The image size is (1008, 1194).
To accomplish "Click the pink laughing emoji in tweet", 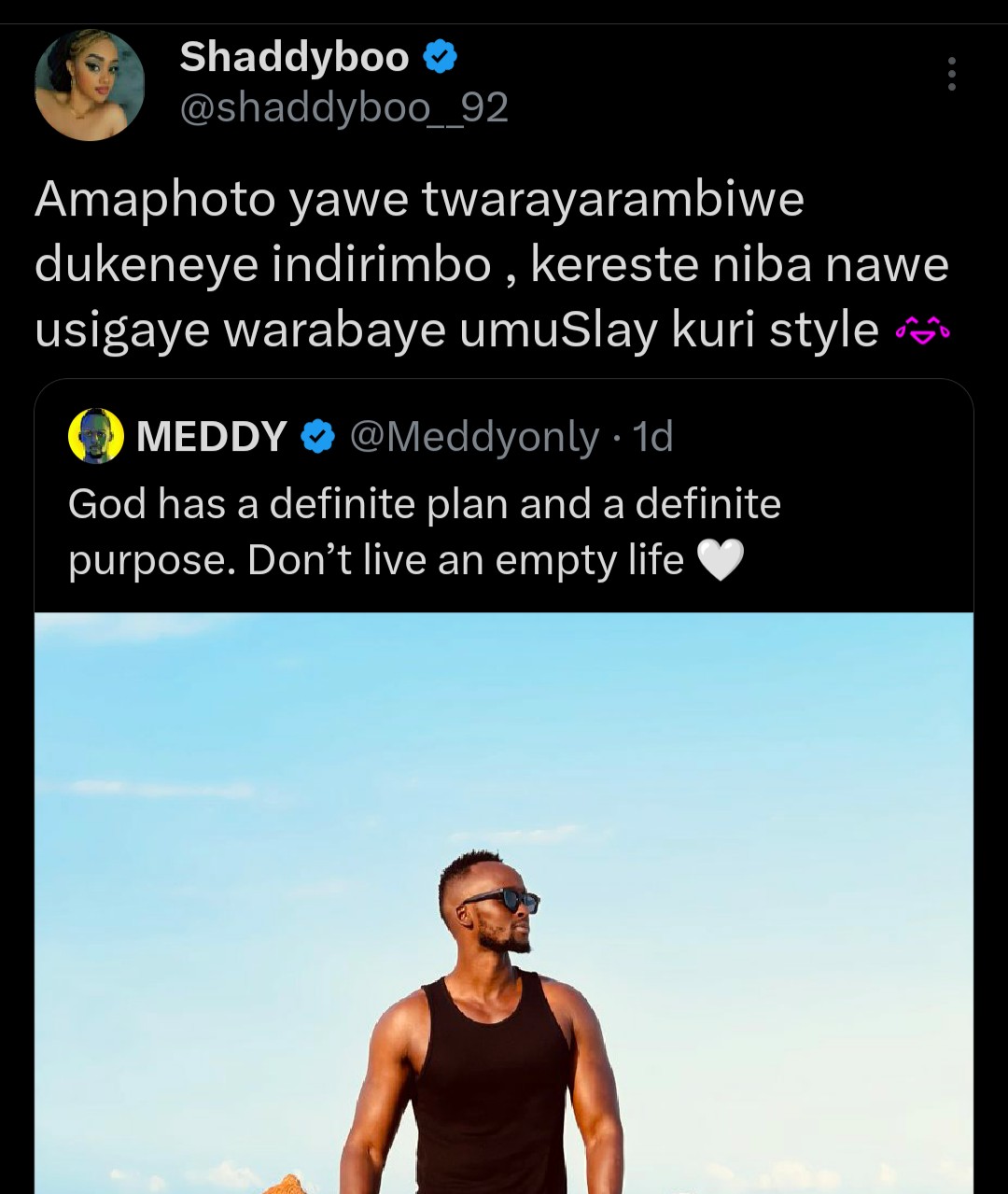I will point(922,330).
